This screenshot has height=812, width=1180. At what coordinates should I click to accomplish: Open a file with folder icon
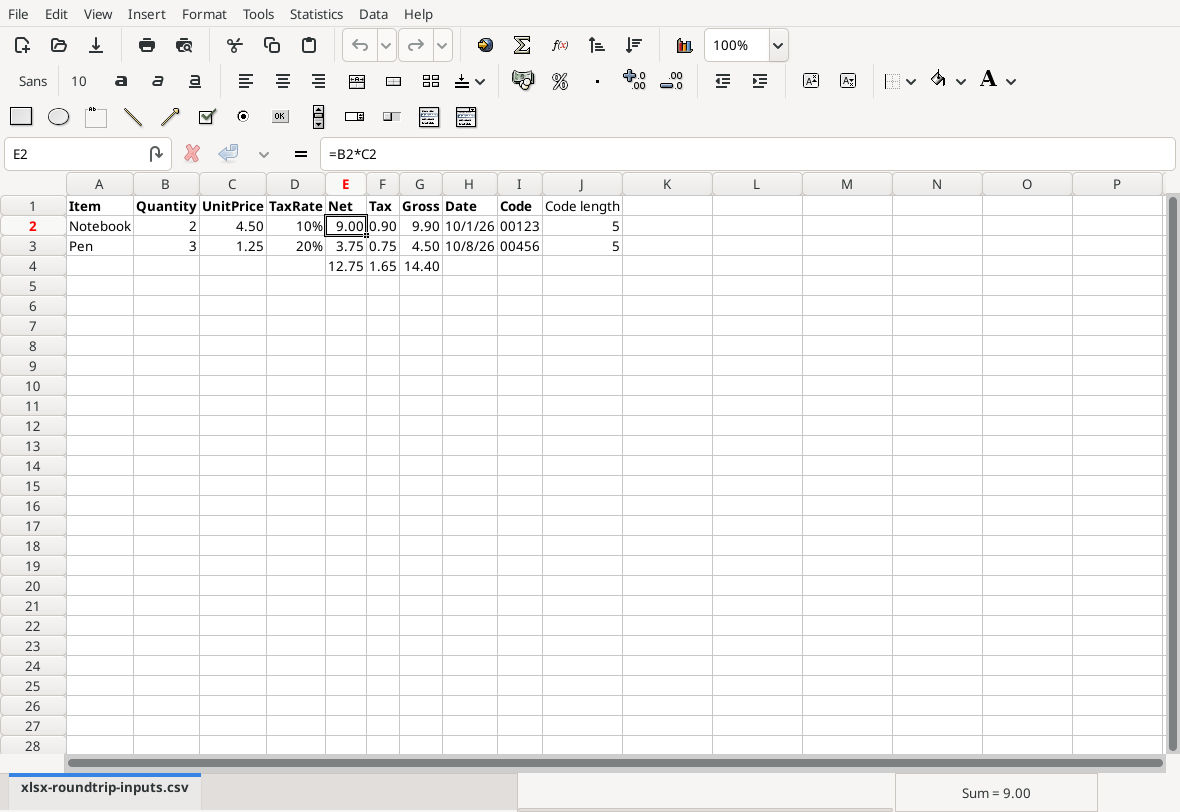point(59,45)
